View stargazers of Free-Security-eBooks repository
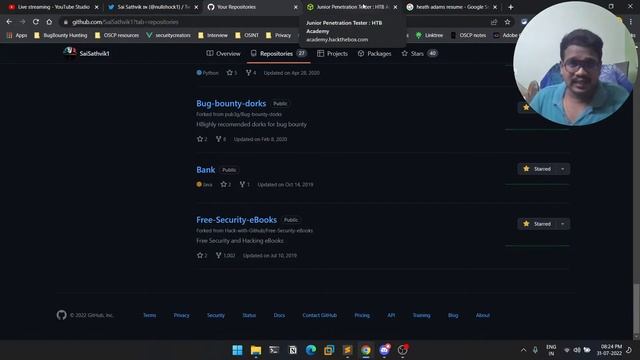 (x=202, y=256)
